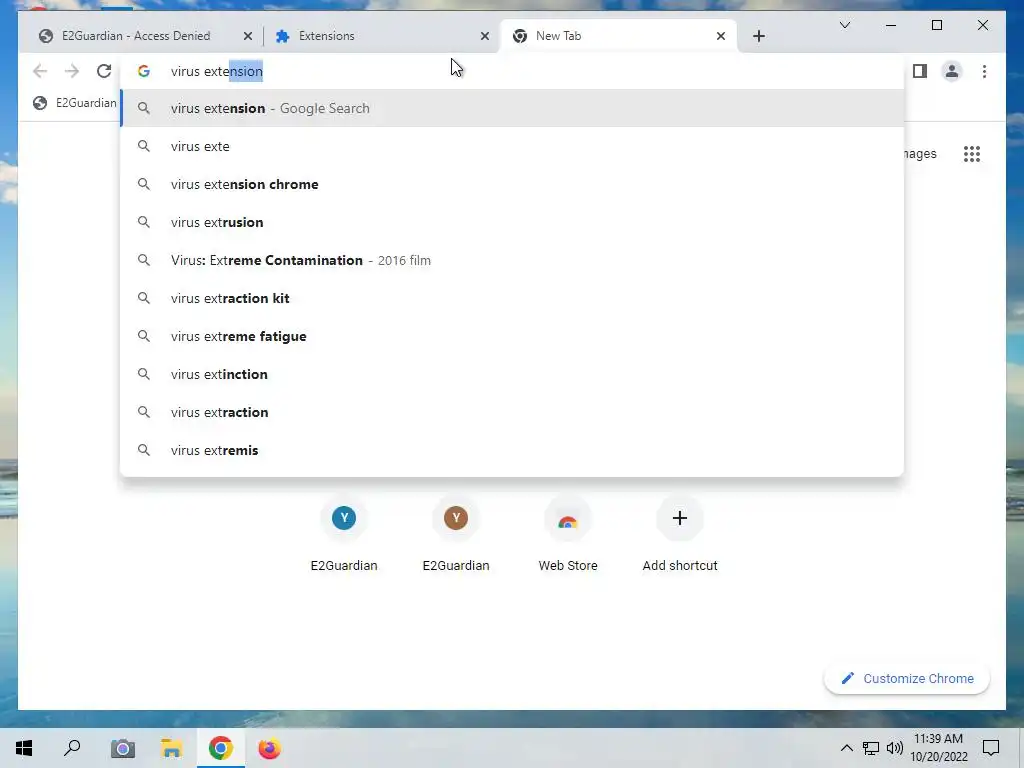Choose 'virus extension chrome' suggestion
This screenshot has height=768, width=1024.
click(513, 184)
